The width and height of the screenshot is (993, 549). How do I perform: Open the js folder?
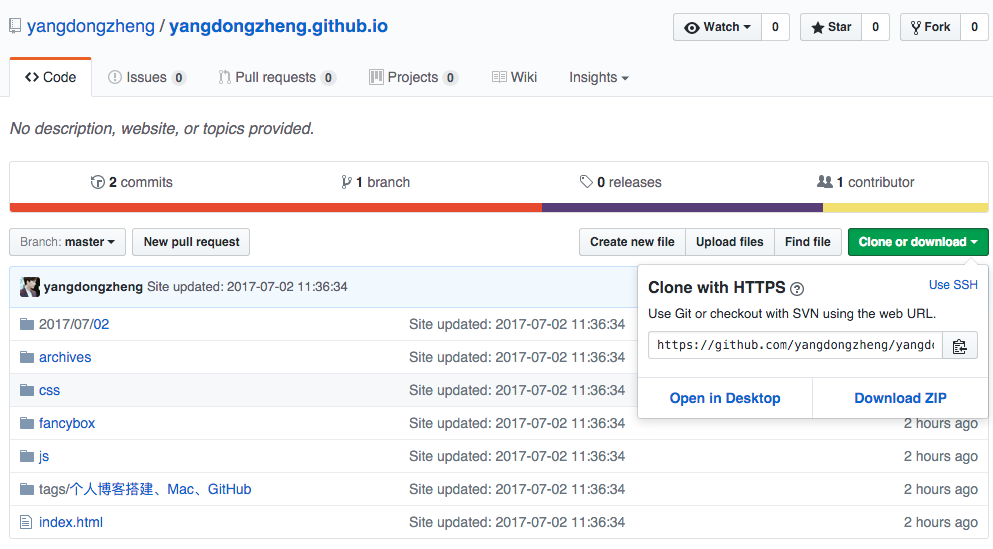44,457
